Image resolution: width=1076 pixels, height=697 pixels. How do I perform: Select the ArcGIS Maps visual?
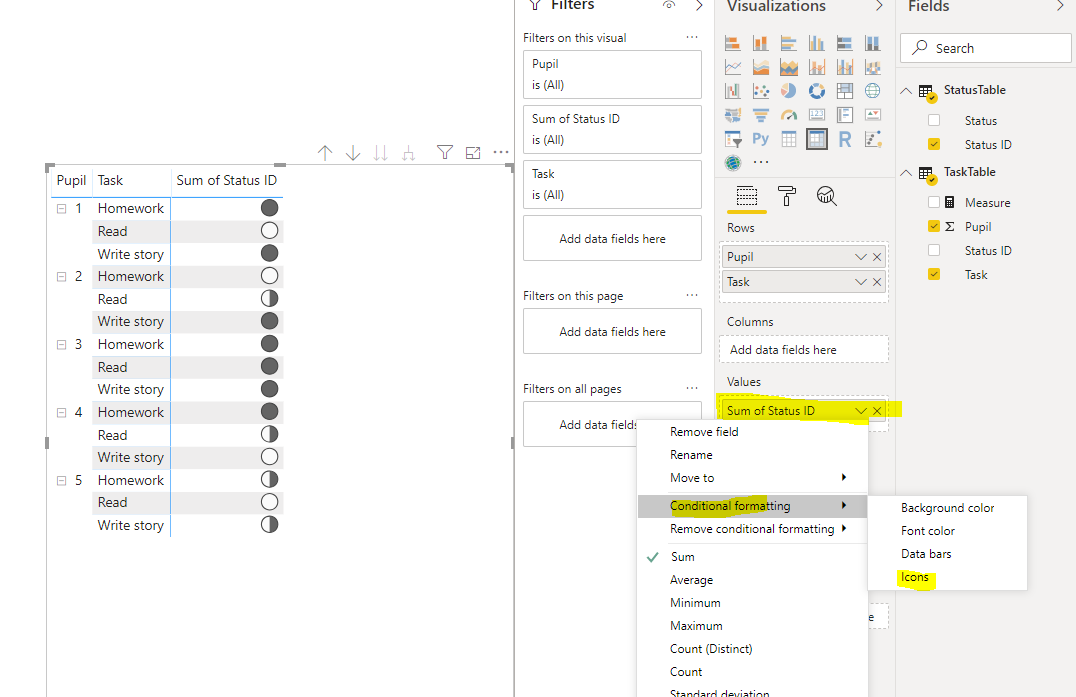(733, 163)
